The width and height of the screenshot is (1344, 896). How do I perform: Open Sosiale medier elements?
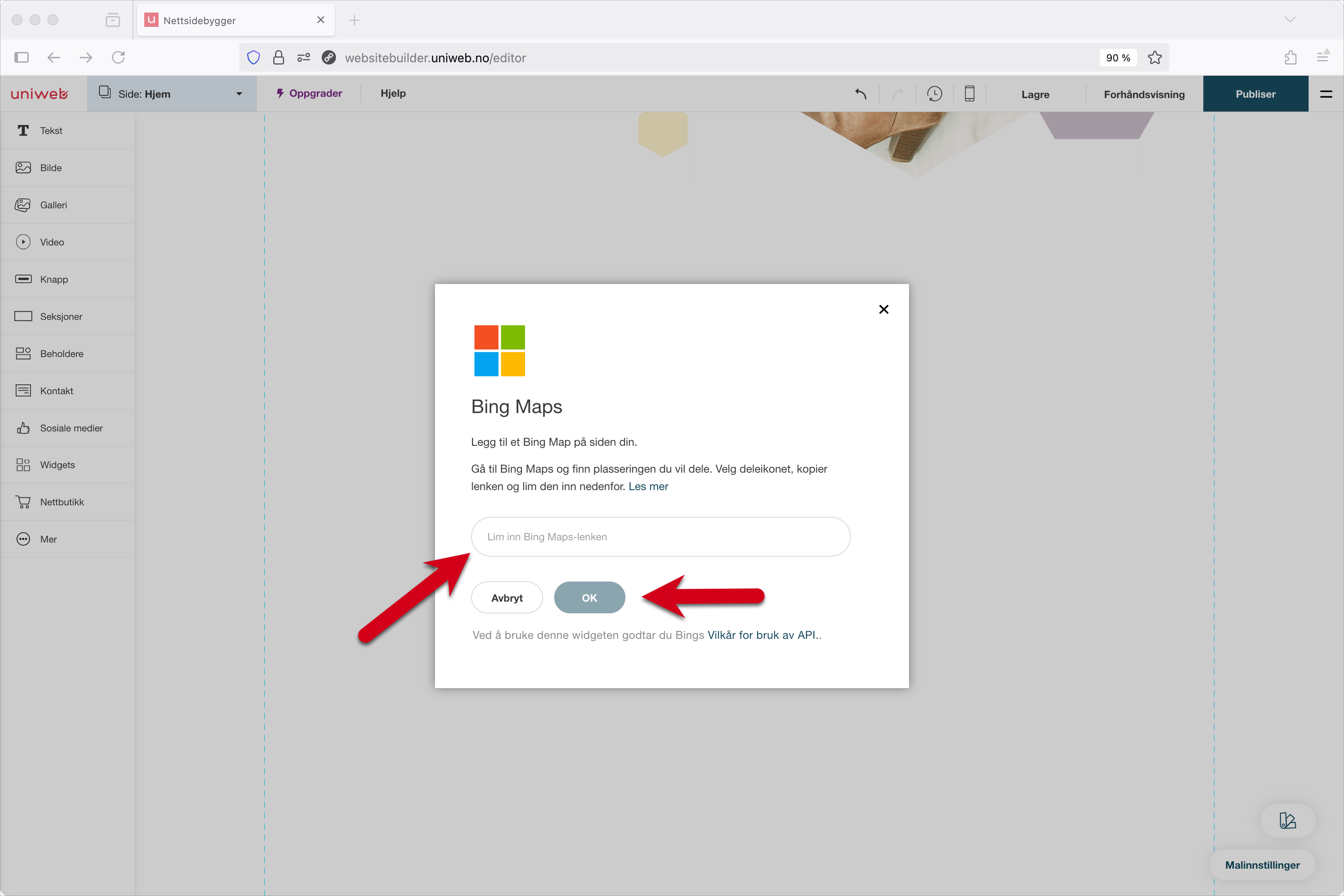pyautogui.click(x=68, y=427)
